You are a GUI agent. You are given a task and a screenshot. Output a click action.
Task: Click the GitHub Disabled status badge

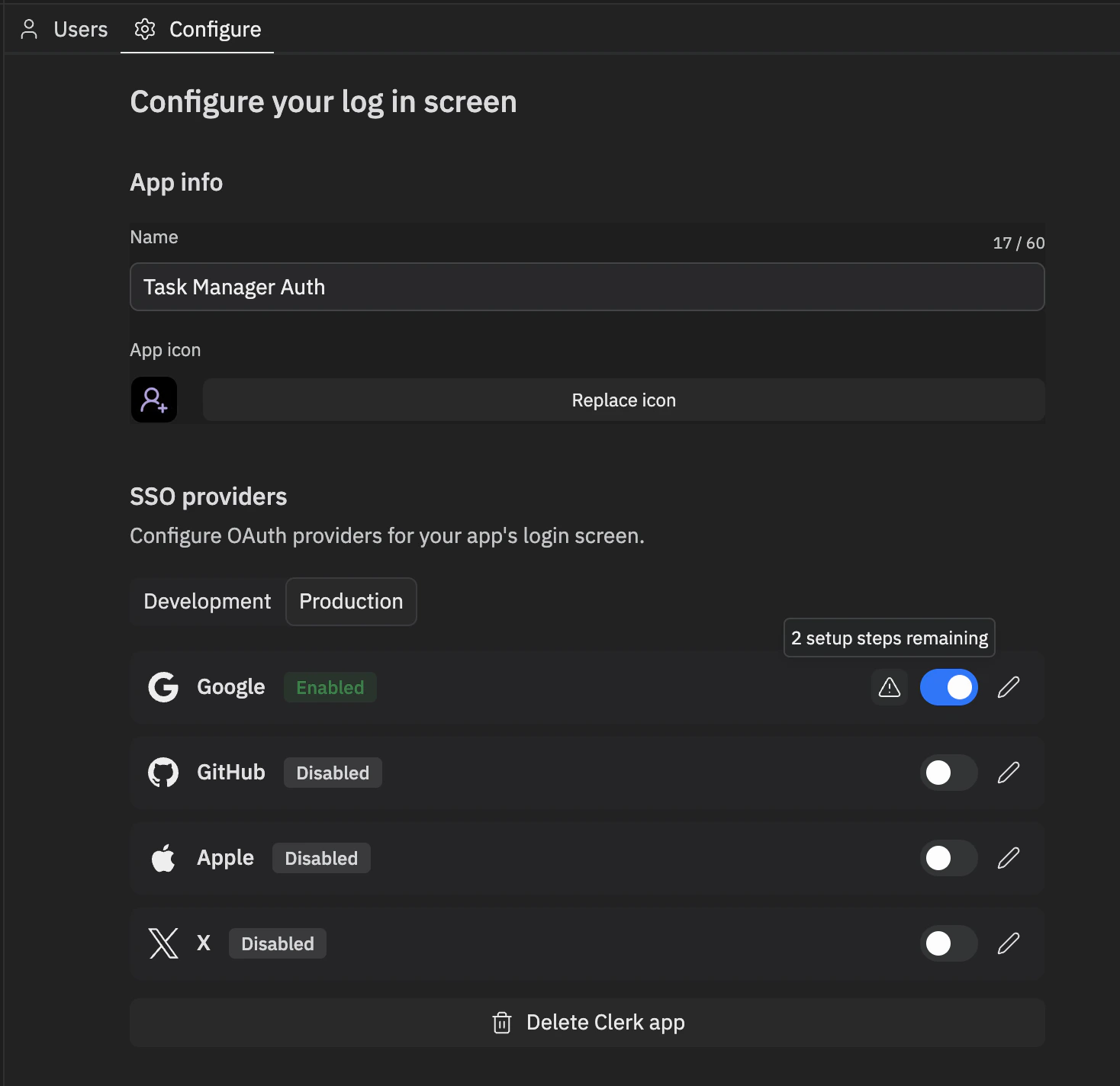[x=333, y=773]
